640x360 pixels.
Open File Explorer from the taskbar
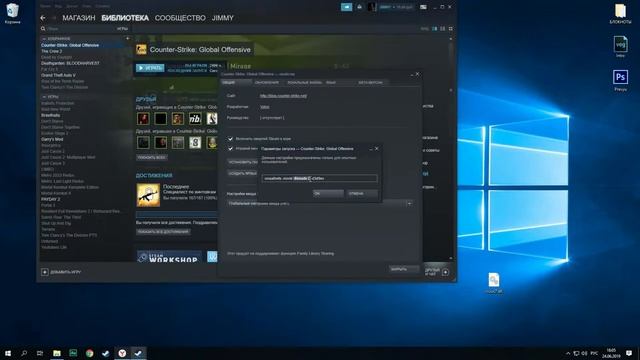coord(57,353)
